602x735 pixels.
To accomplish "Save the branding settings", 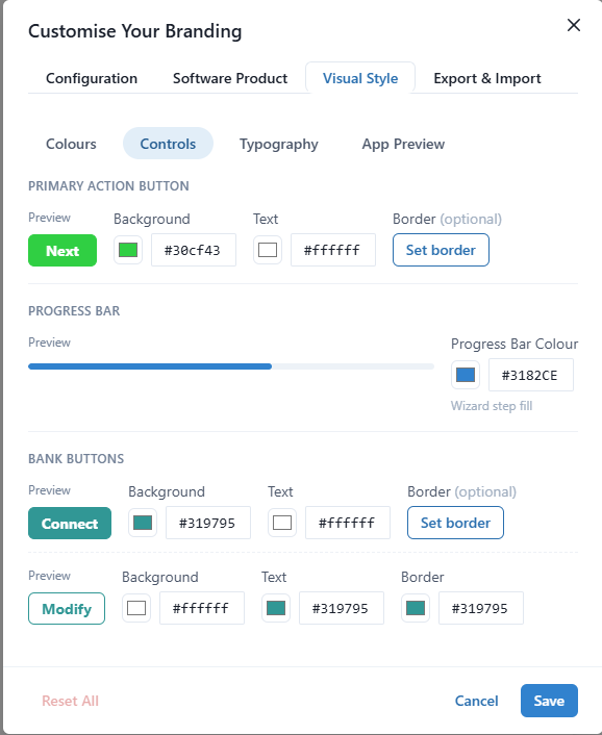I will (x=549, y=701).
